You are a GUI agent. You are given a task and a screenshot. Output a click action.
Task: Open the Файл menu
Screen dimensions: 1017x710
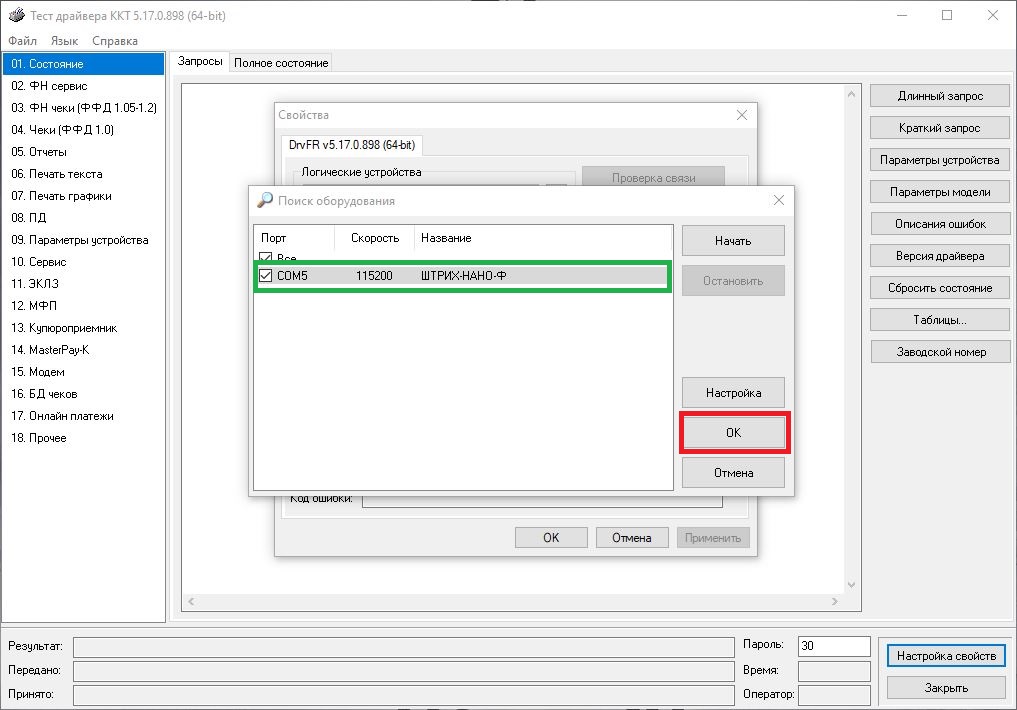pos(22,41)
